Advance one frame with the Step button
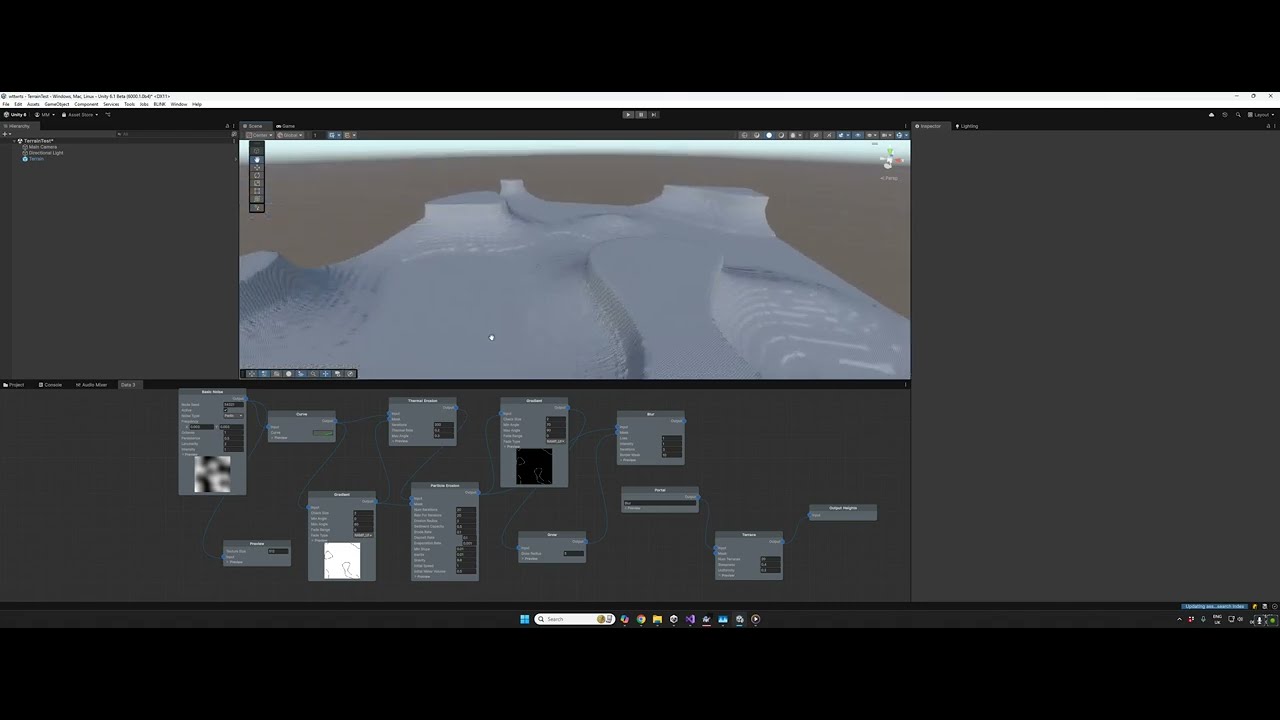Viewport: 1280px width, 720px height. pos(654,114)
